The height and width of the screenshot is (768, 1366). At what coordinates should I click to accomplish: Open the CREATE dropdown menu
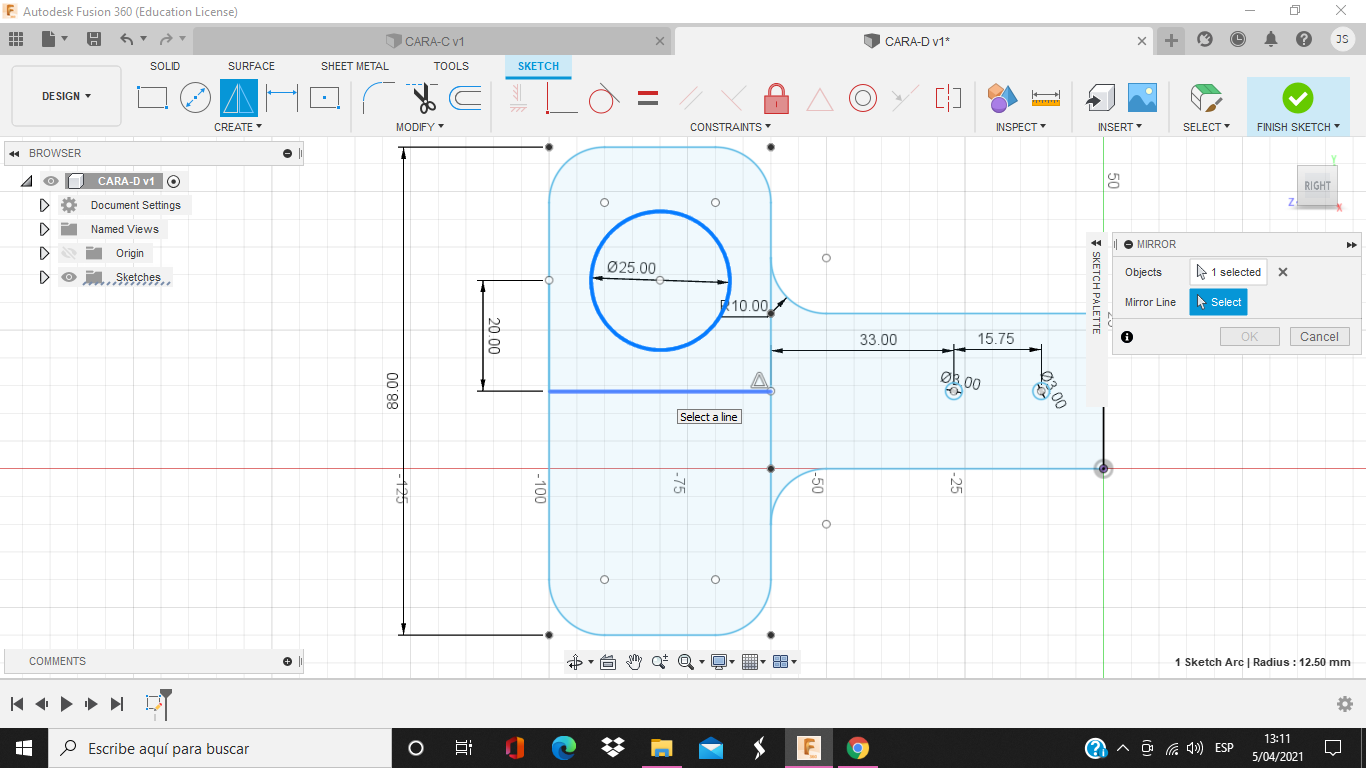238,127
